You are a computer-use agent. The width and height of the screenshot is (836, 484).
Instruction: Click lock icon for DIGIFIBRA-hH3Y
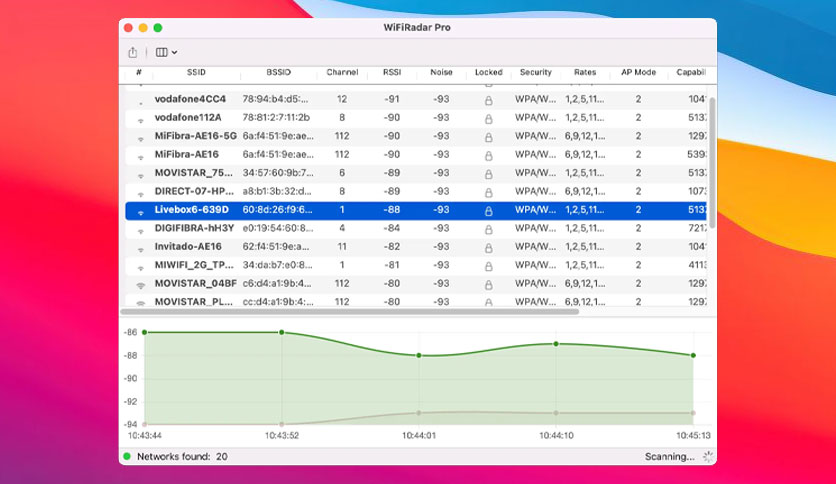488,229
